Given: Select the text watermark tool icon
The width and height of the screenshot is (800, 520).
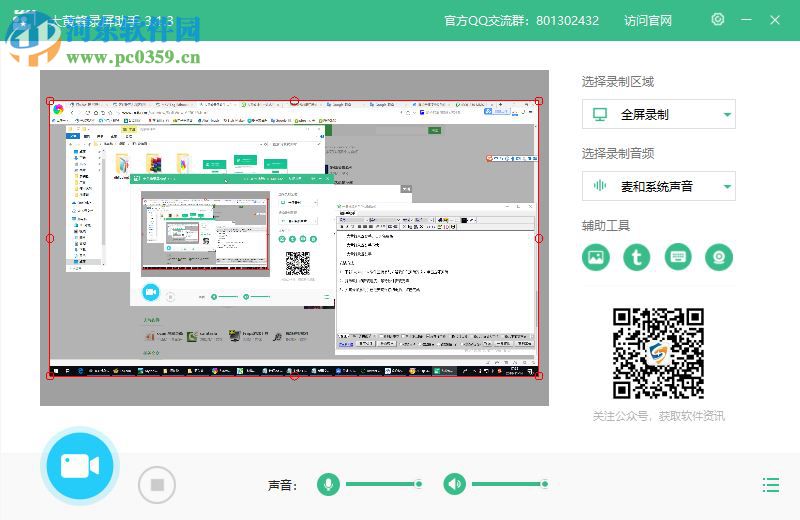Looking at the screenshot, I should tap(637, 257).
